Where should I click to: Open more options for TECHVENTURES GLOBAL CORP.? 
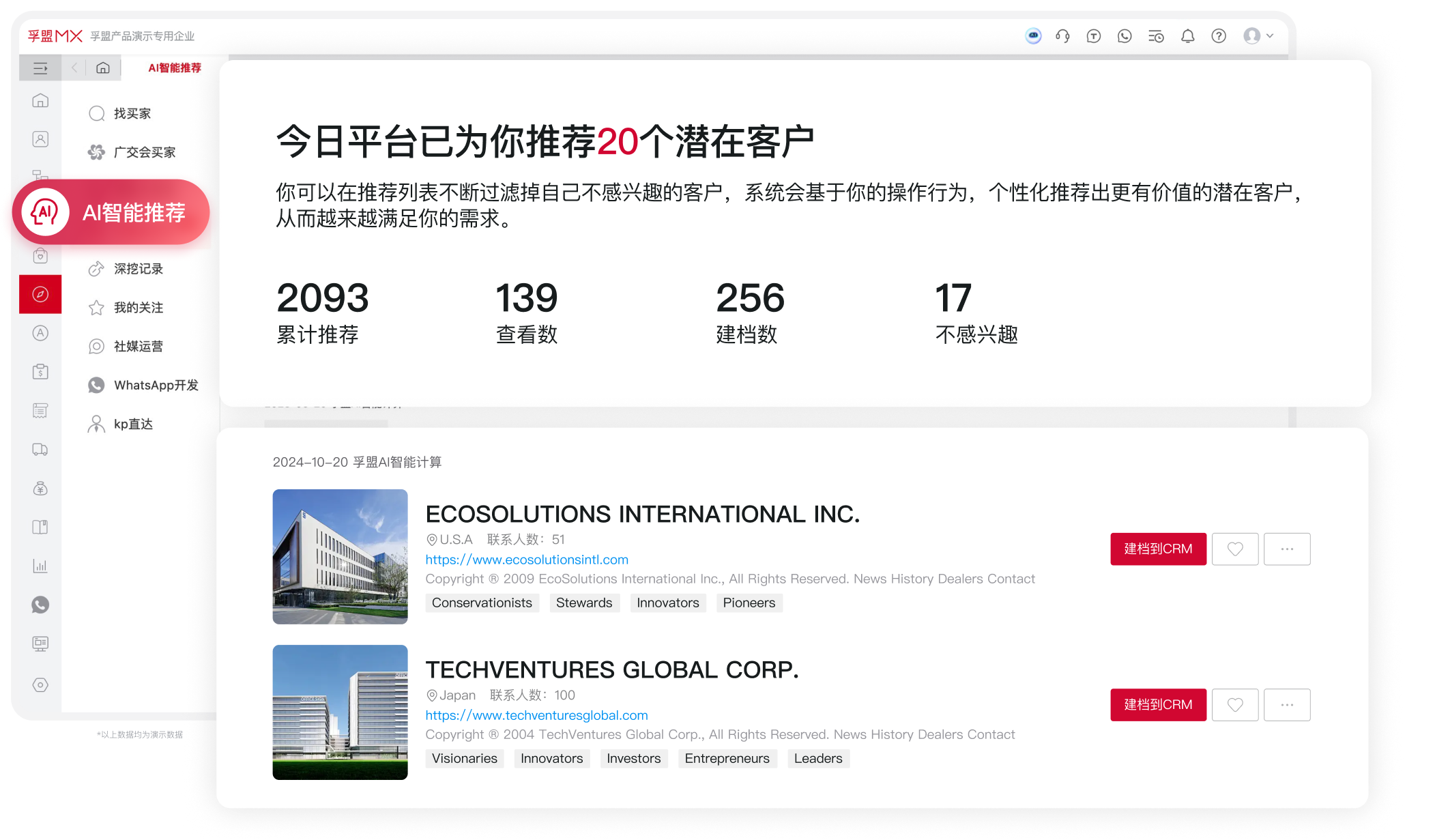[x=1287, y=705]
